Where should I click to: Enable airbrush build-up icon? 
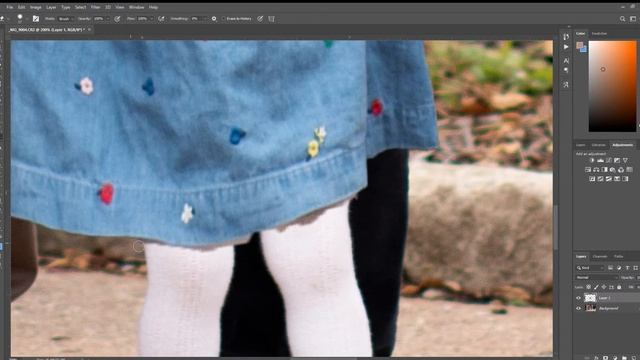[x=161, y=19]
